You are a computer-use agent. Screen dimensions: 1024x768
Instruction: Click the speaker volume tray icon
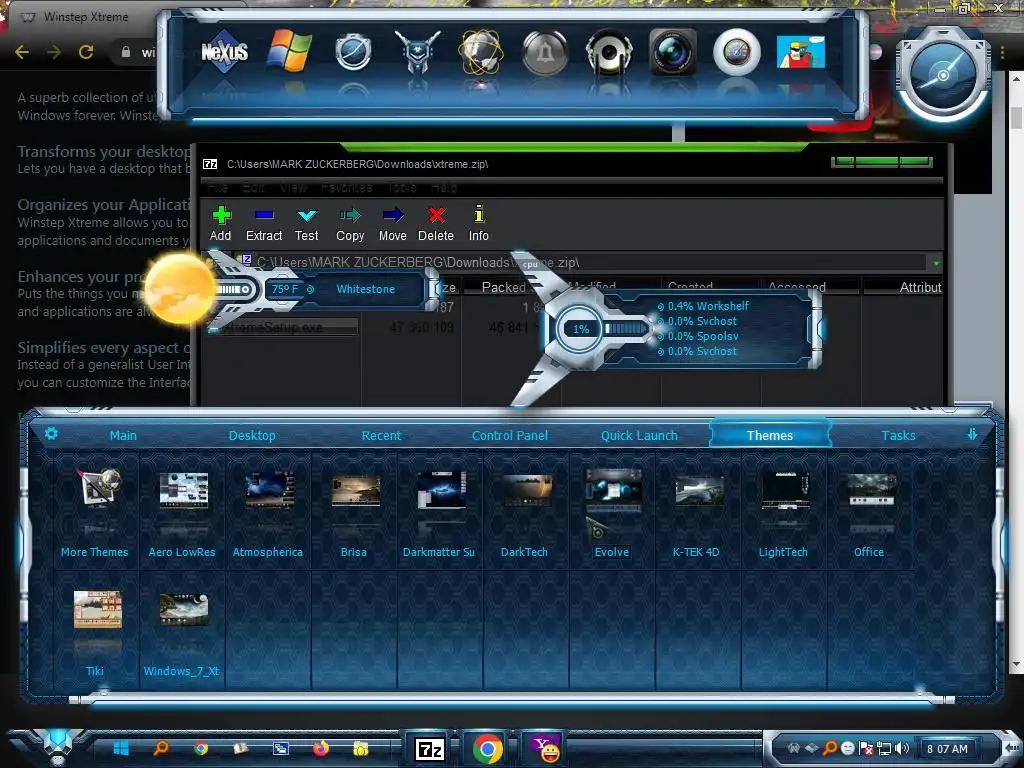[903, 748]
